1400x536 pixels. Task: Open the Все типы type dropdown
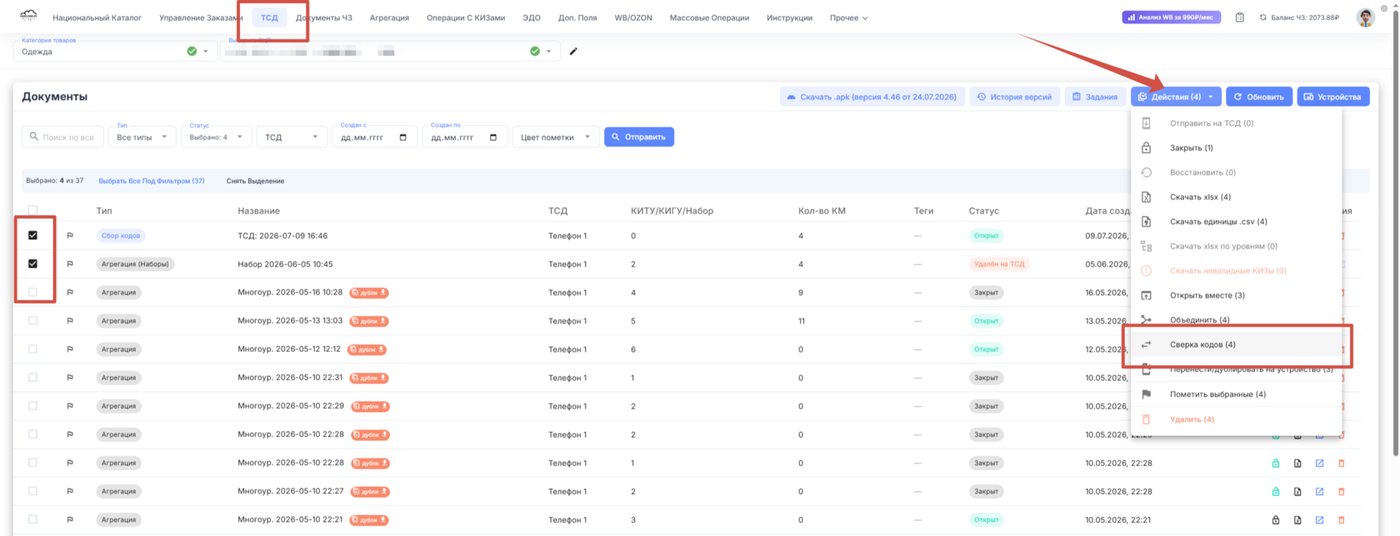[143, 137]
